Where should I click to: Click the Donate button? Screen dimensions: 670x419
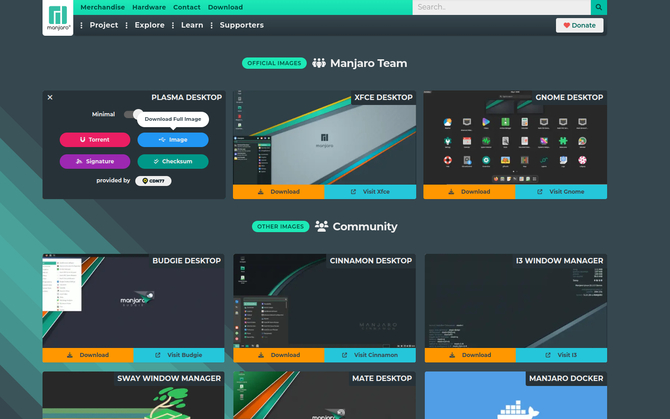pos(579,25)
